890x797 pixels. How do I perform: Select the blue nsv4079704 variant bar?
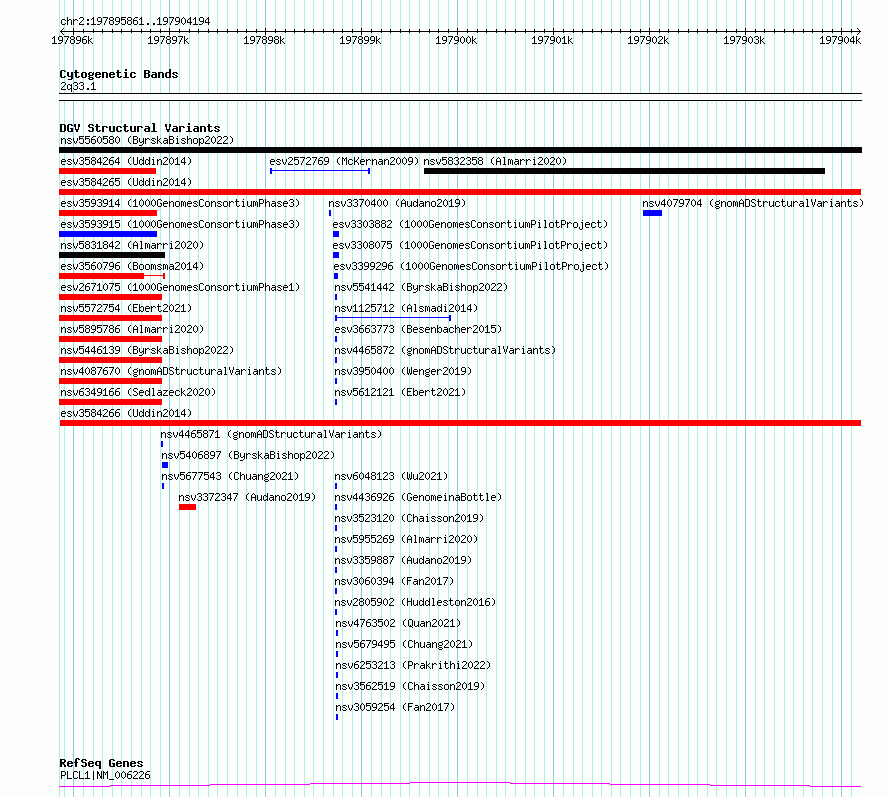tap(652, 213)
